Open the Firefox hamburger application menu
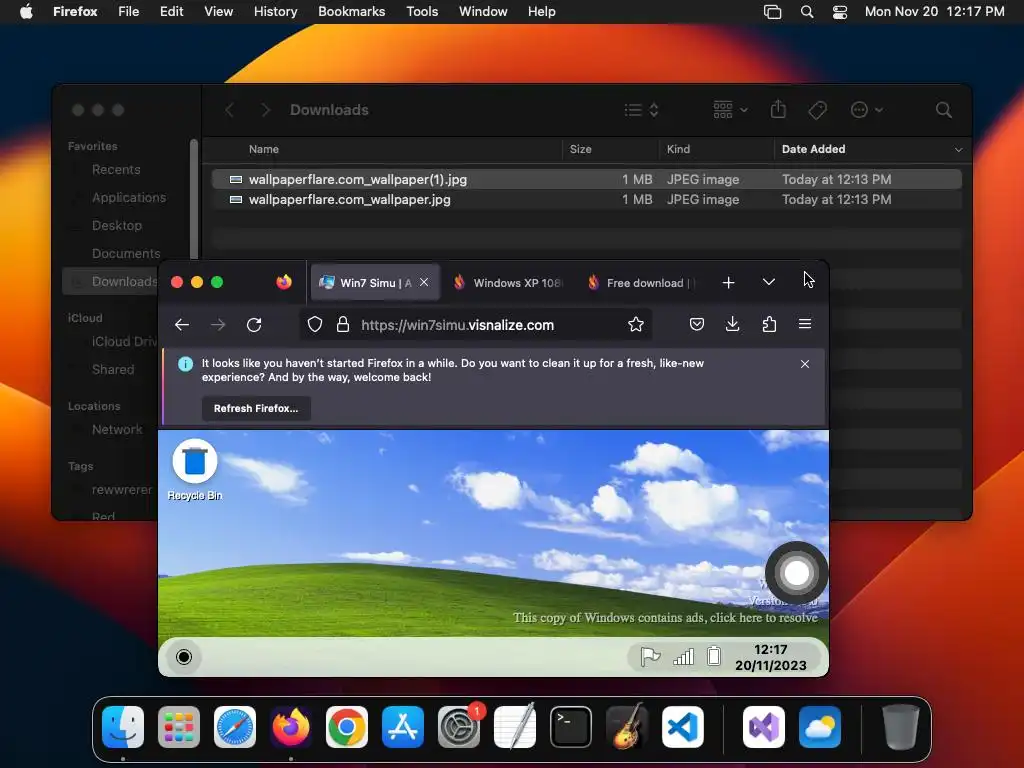The width and height of the screenshot is (1024, 768). click(805, 325)
